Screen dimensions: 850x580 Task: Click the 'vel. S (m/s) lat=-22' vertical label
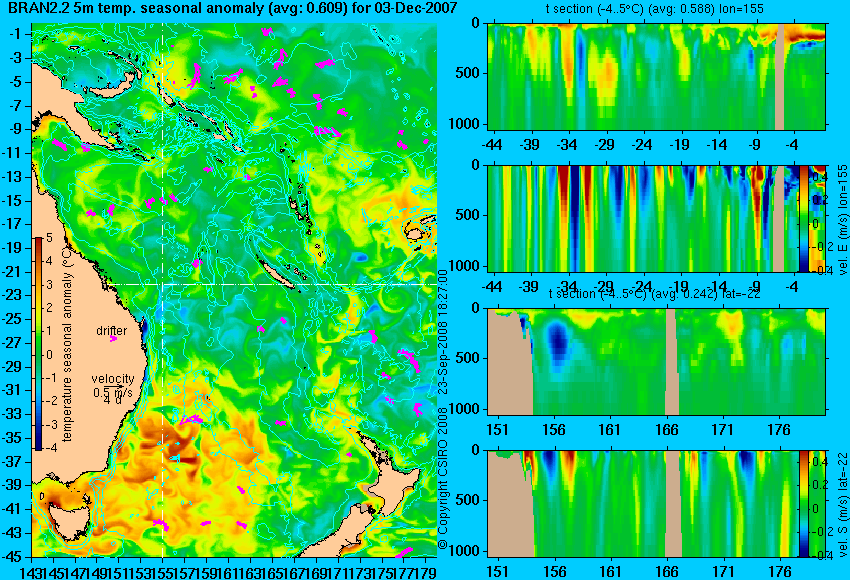[x=843, y=504]
